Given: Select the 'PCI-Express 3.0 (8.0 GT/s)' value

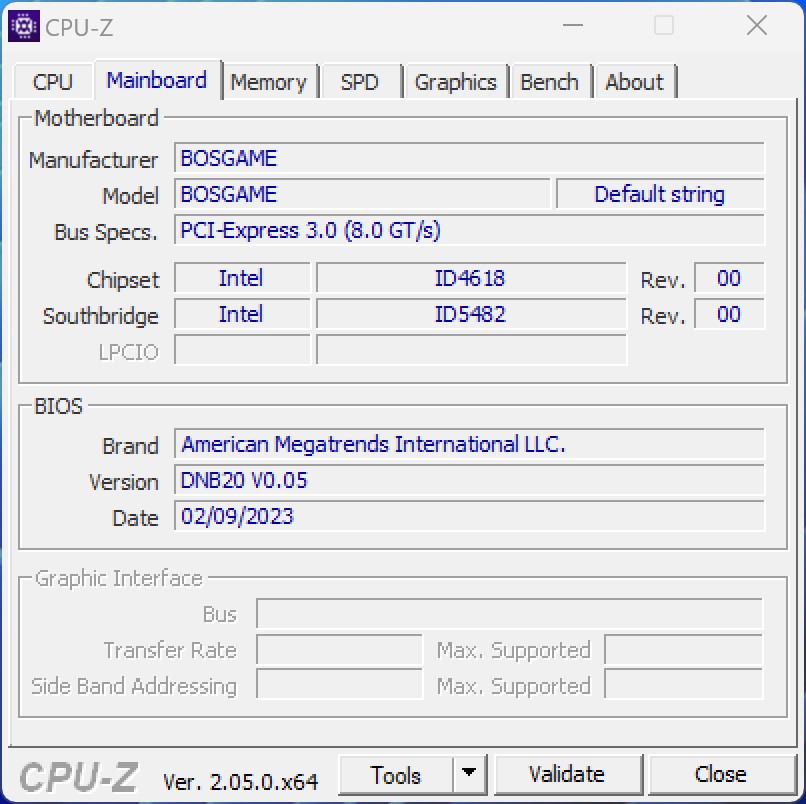Looking at the screenshot, I should (469, 230).
